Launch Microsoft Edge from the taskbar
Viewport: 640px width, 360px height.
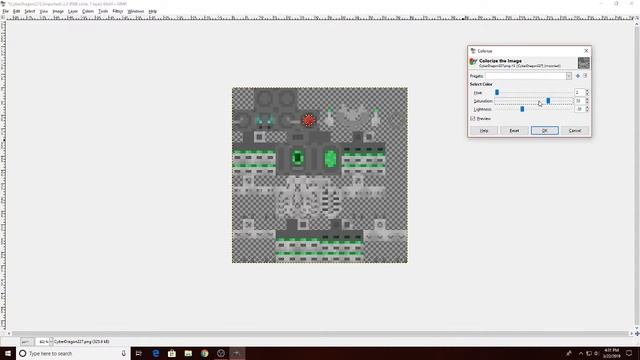click(x=156, y=353)
